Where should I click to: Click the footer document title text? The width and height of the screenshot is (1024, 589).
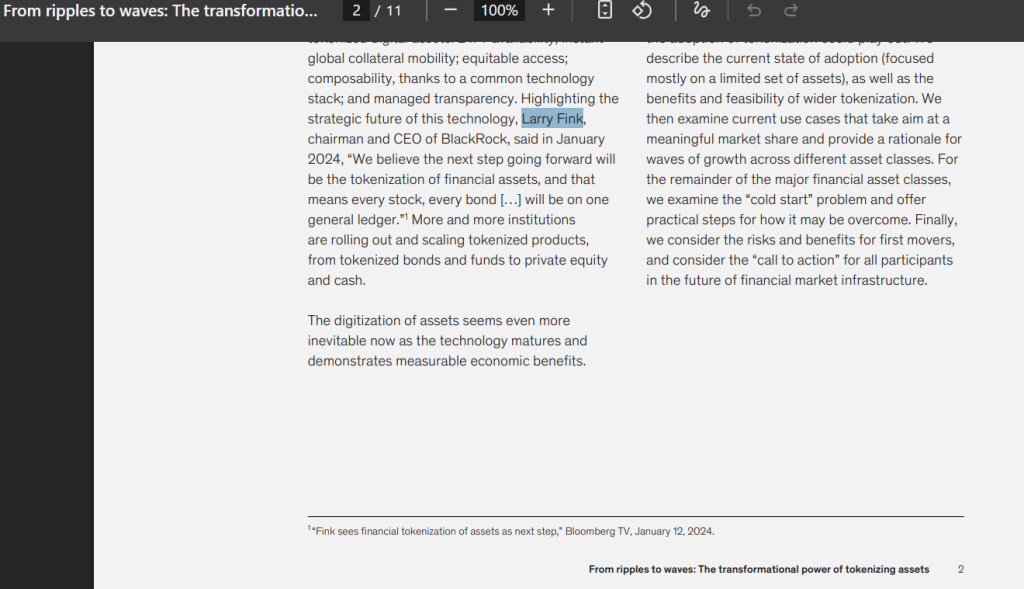pos(758,569)
